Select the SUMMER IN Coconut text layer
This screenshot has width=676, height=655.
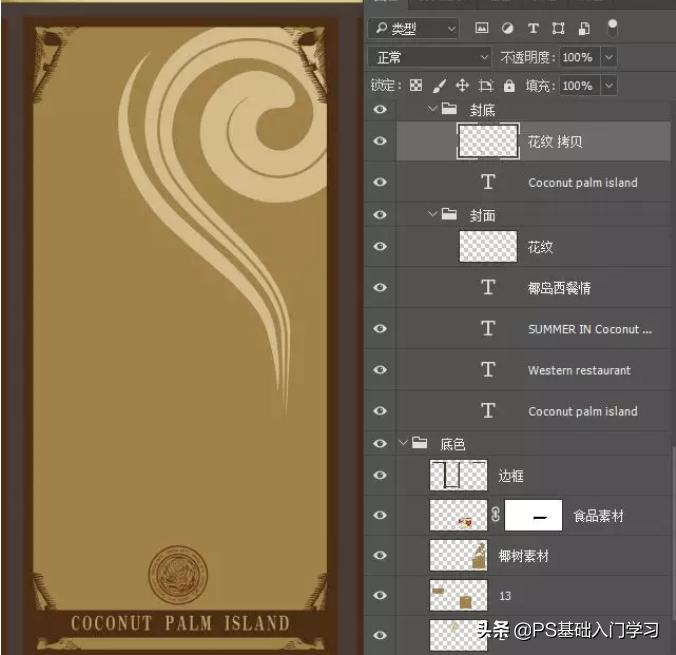coord(589,329)
